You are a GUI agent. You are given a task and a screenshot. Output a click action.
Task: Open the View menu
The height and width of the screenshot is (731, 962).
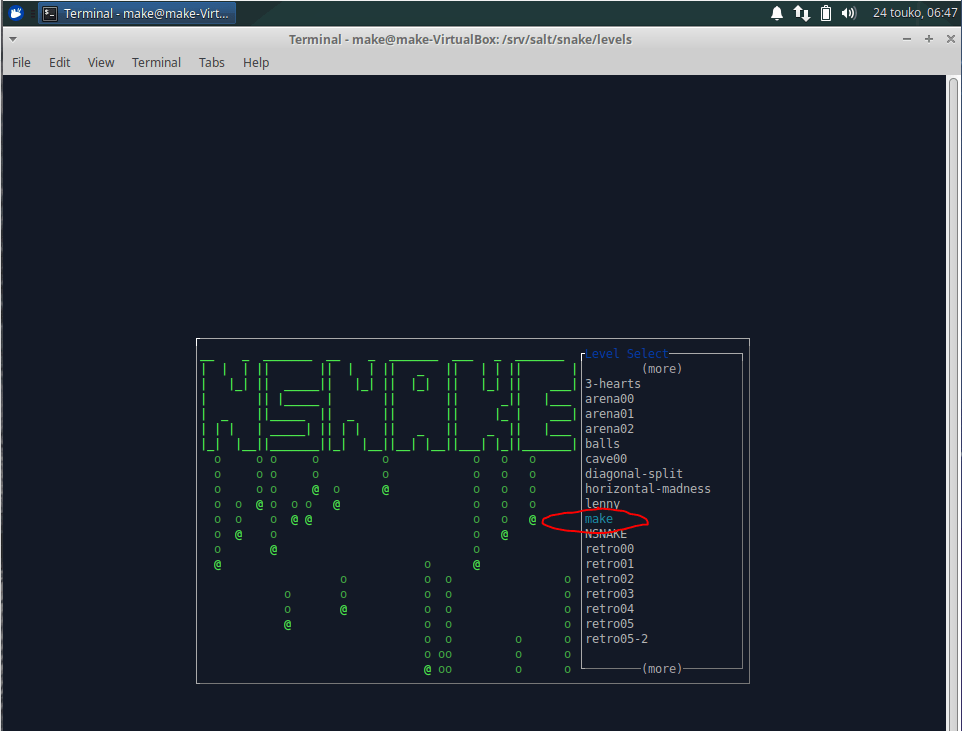[x=101, y=62]
